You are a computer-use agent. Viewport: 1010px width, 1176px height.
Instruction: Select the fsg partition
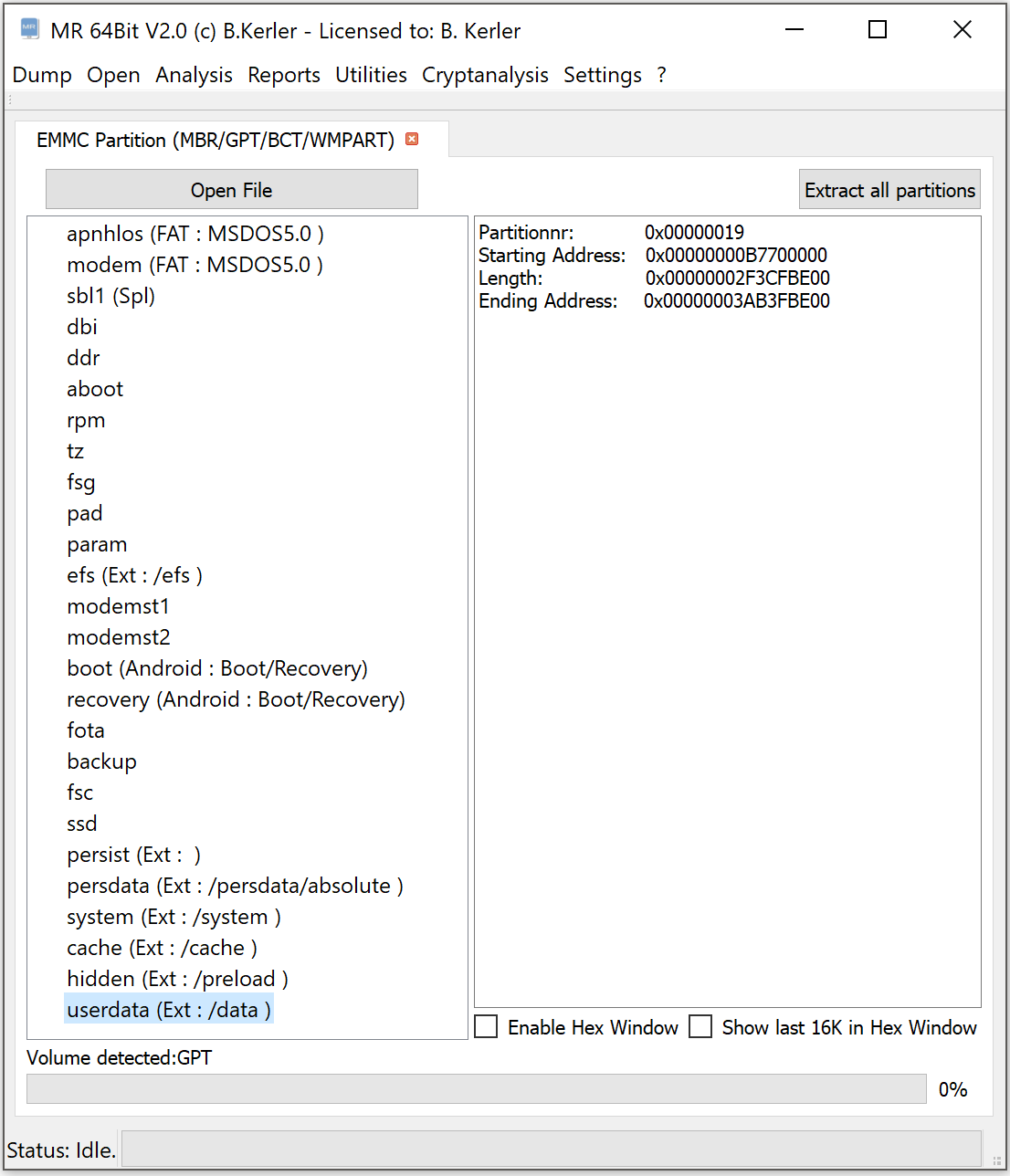point(80,482)
